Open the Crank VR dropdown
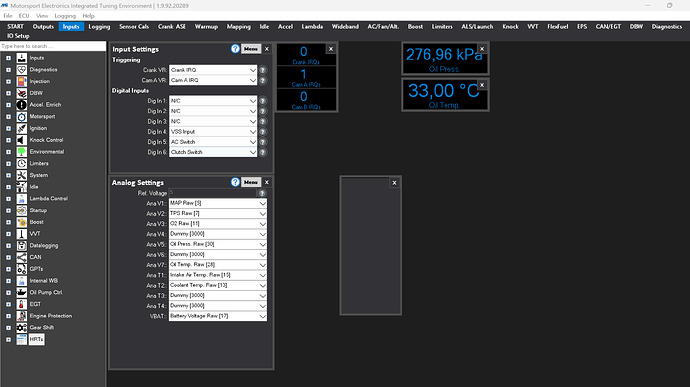 (x=213, y=70)
